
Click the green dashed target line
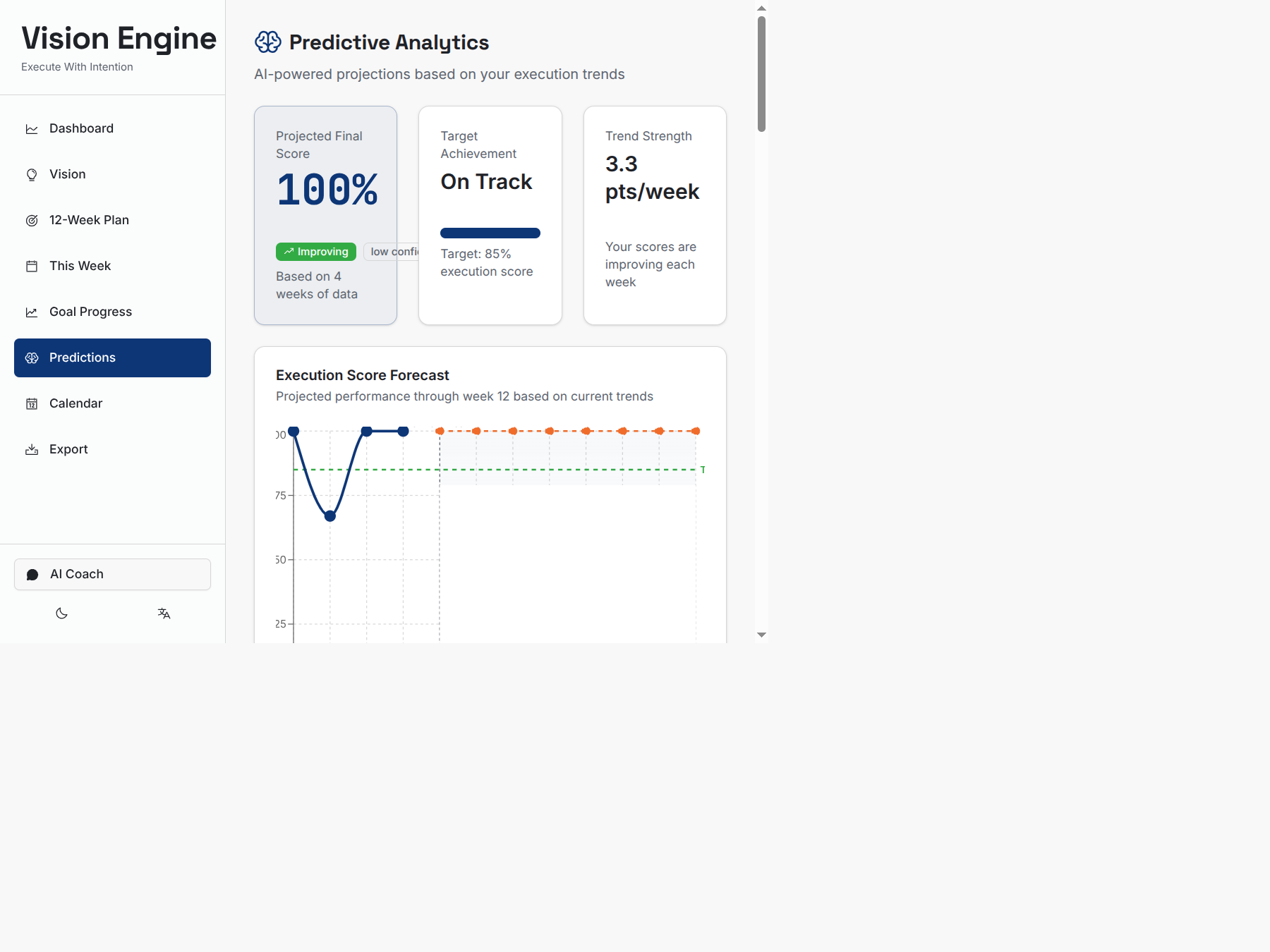494,470
